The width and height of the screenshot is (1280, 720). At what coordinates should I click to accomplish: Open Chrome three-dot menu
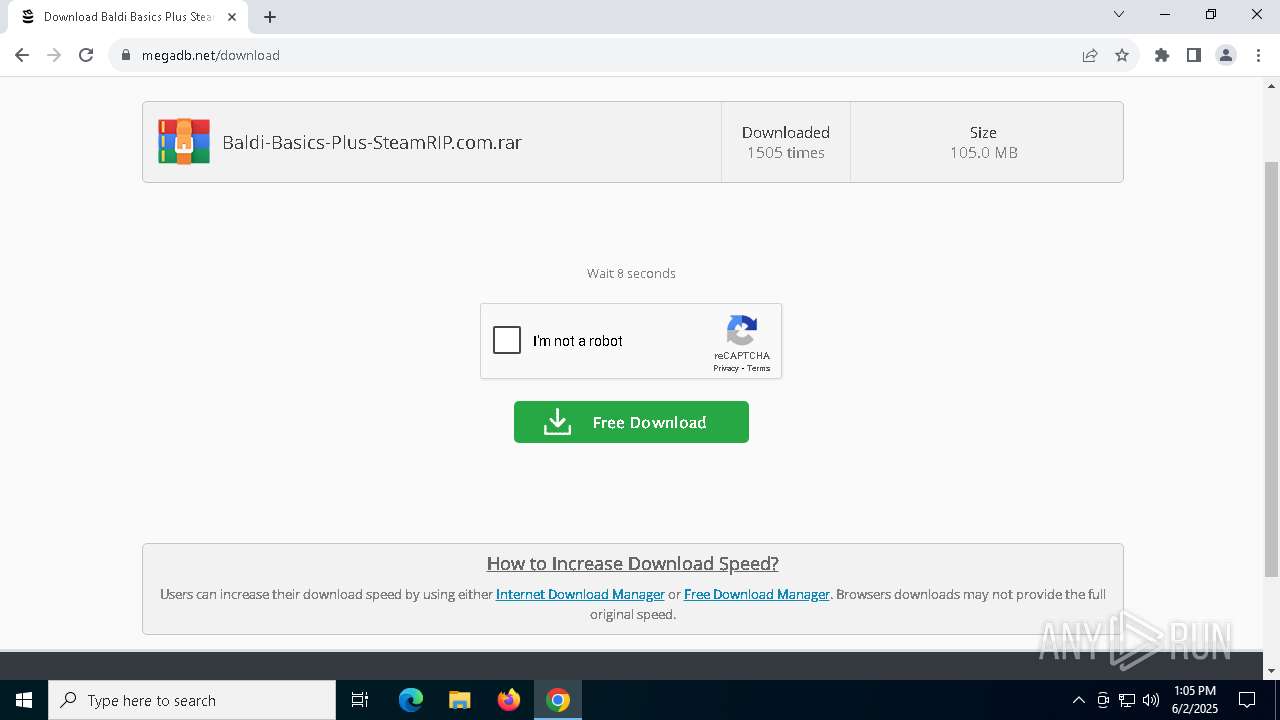(1258, 55)
